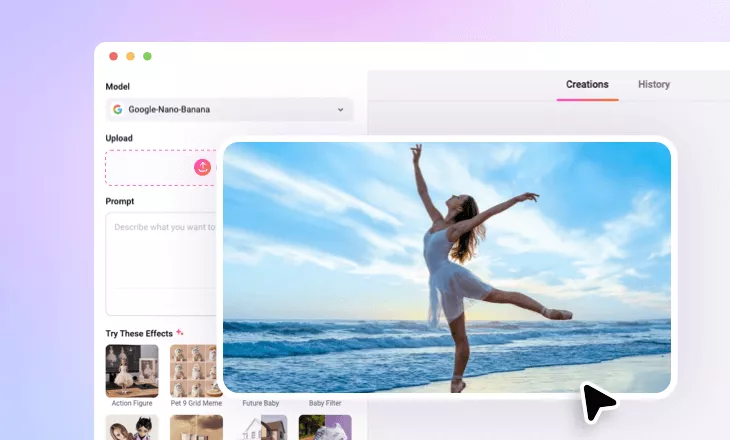
Task: Click the dropdown chevron in Model selector
Action: [x=340, y=110]
